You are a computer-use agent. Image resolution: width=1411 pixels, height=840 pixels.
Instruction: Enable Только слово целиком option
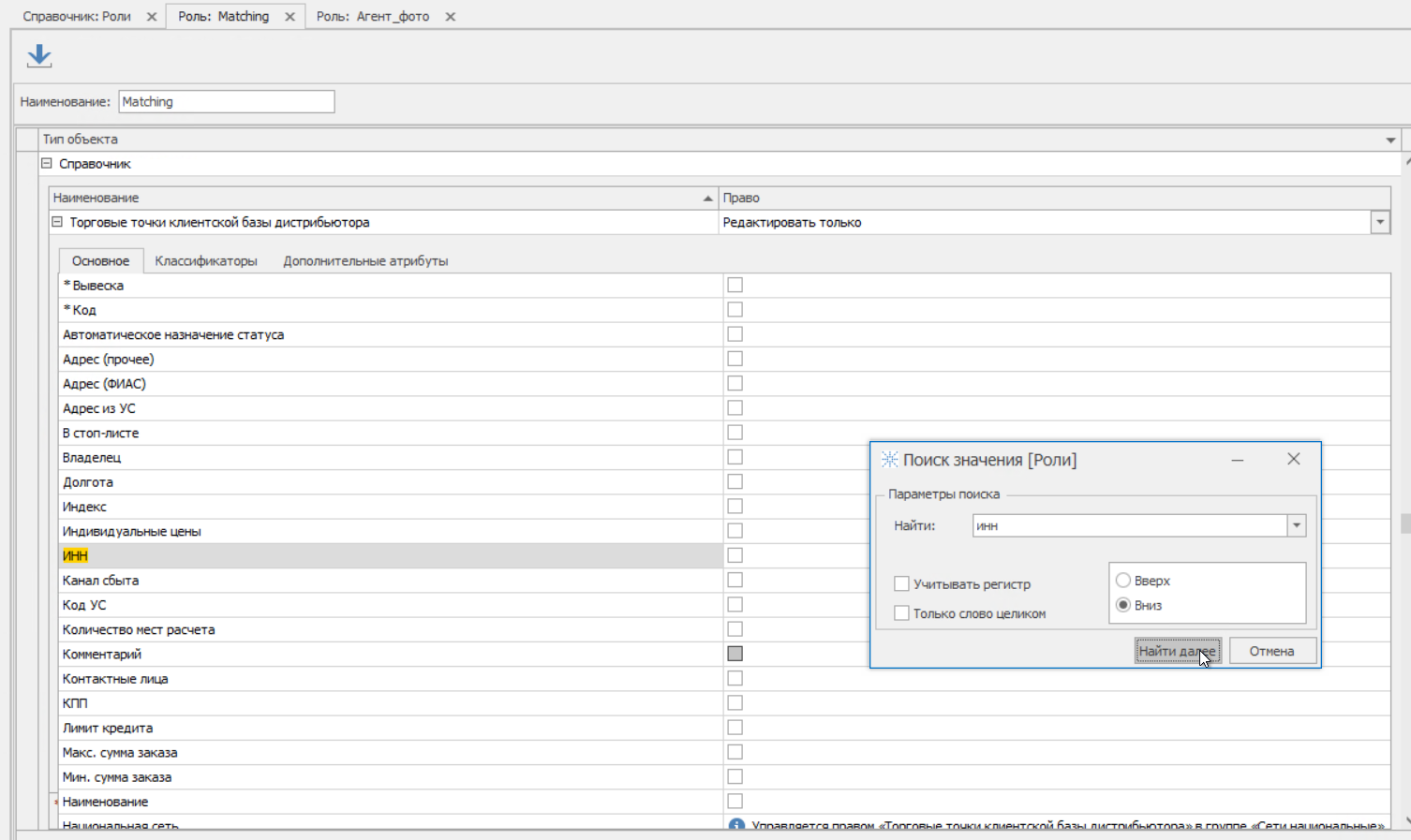[x=901, y=613]
